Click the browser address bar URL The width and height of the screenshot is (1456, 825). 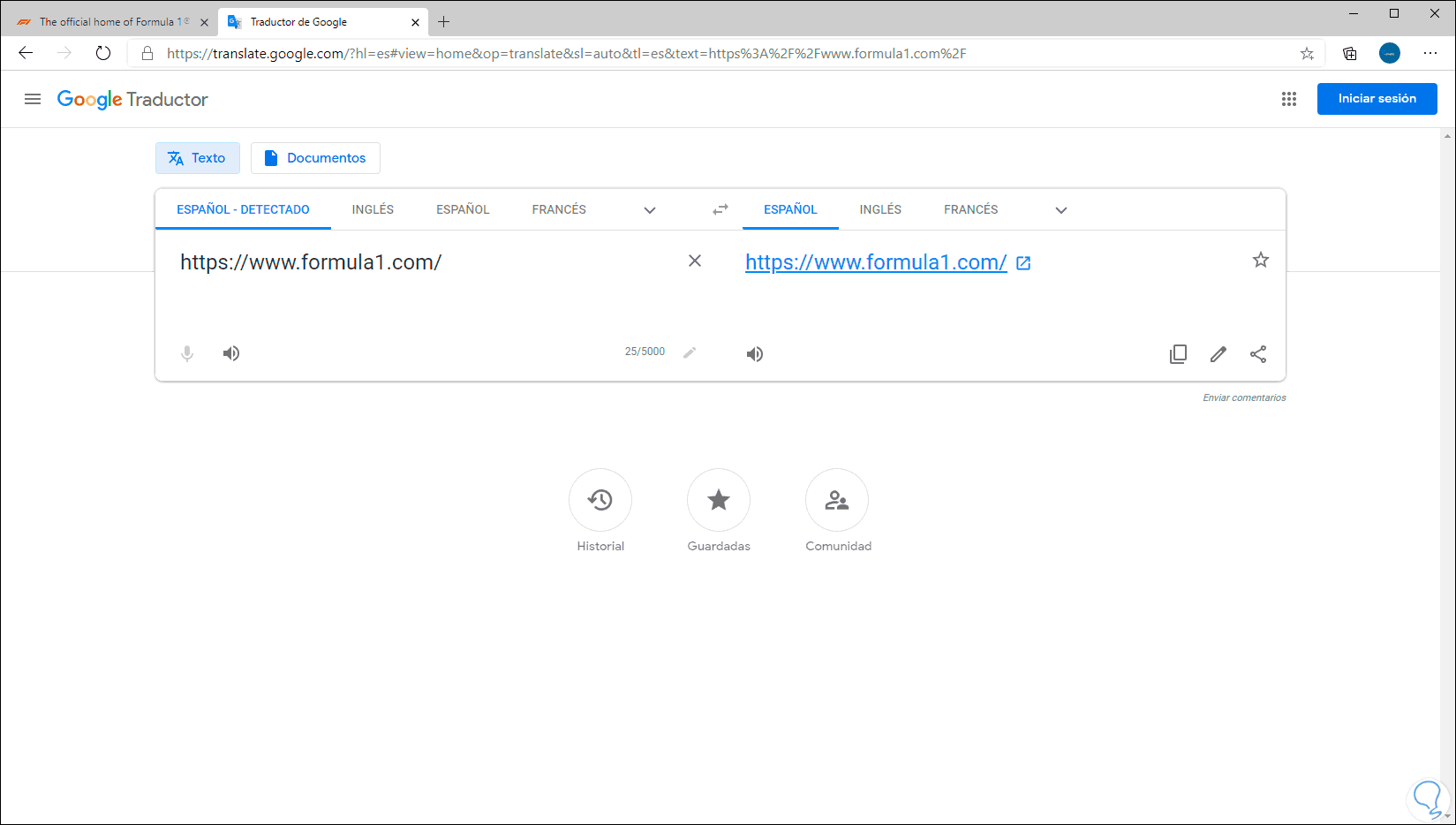pos(566,53)
